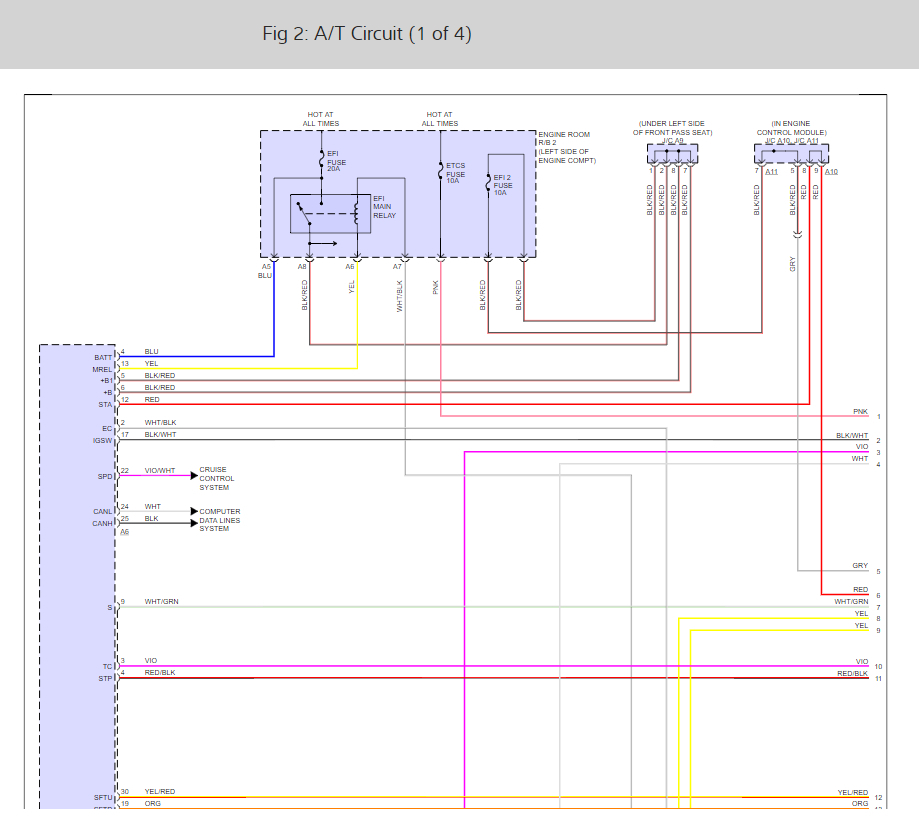Select the SPD terminal label
The width and height of the screenshot is (919, 835).
[x=104, y=476]
